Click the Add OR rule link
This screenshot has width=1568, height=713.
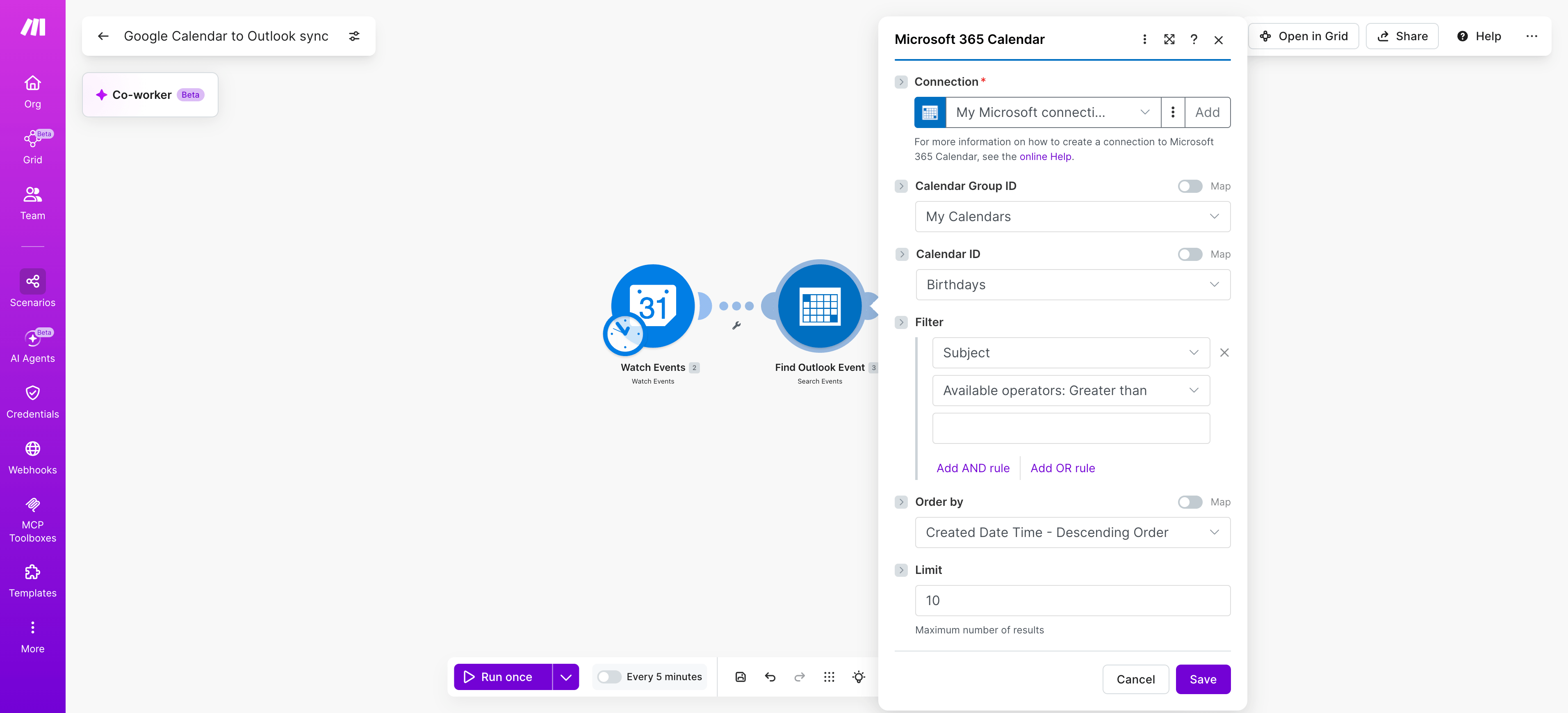pos(1062,468)
